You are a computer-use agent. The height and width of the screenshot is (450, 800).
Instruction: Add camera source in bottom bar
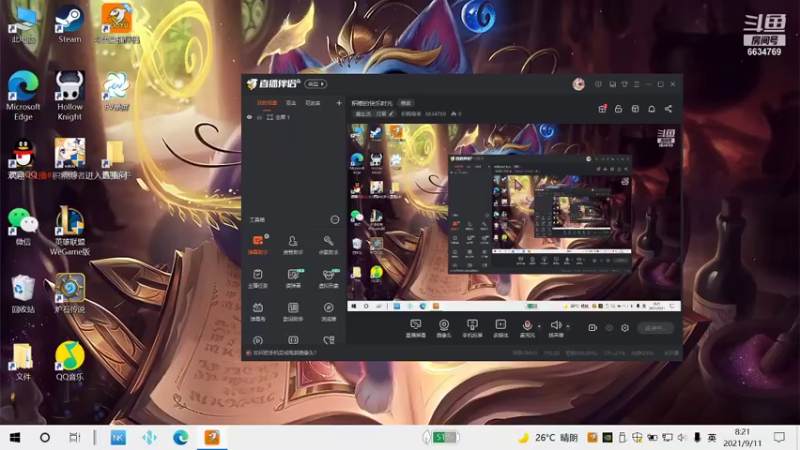(x=444, y=328)
